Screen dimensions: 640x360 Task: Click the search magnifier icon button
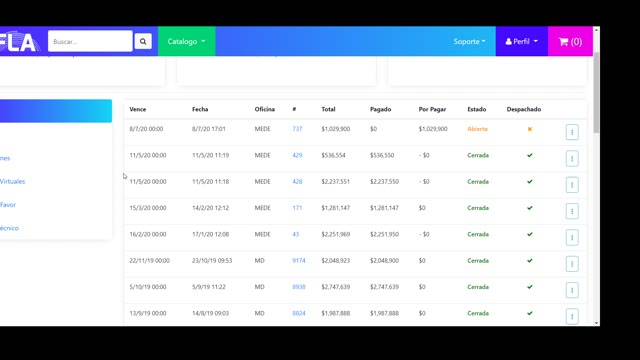pyautogui.click(x=143, y=41)
